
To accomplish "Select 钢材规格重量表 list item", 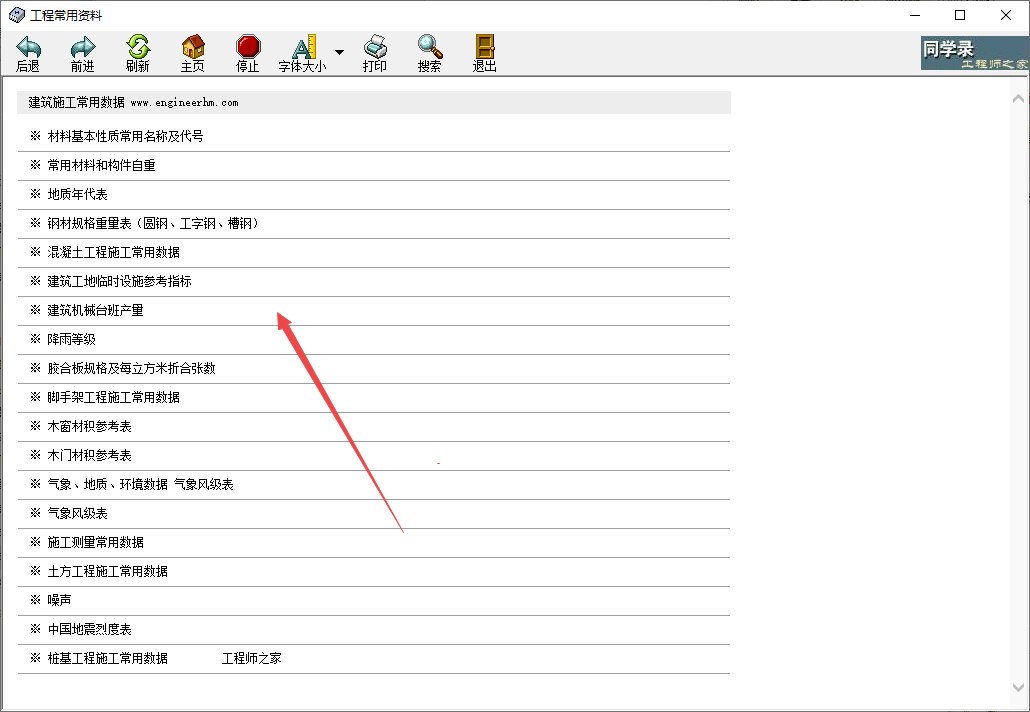I will tap(155, 223).
